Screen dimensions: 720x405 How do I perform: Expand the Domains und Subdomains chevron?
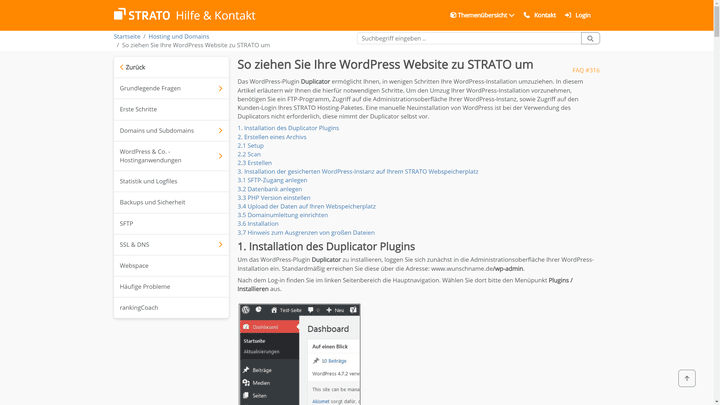click(220, 130)
